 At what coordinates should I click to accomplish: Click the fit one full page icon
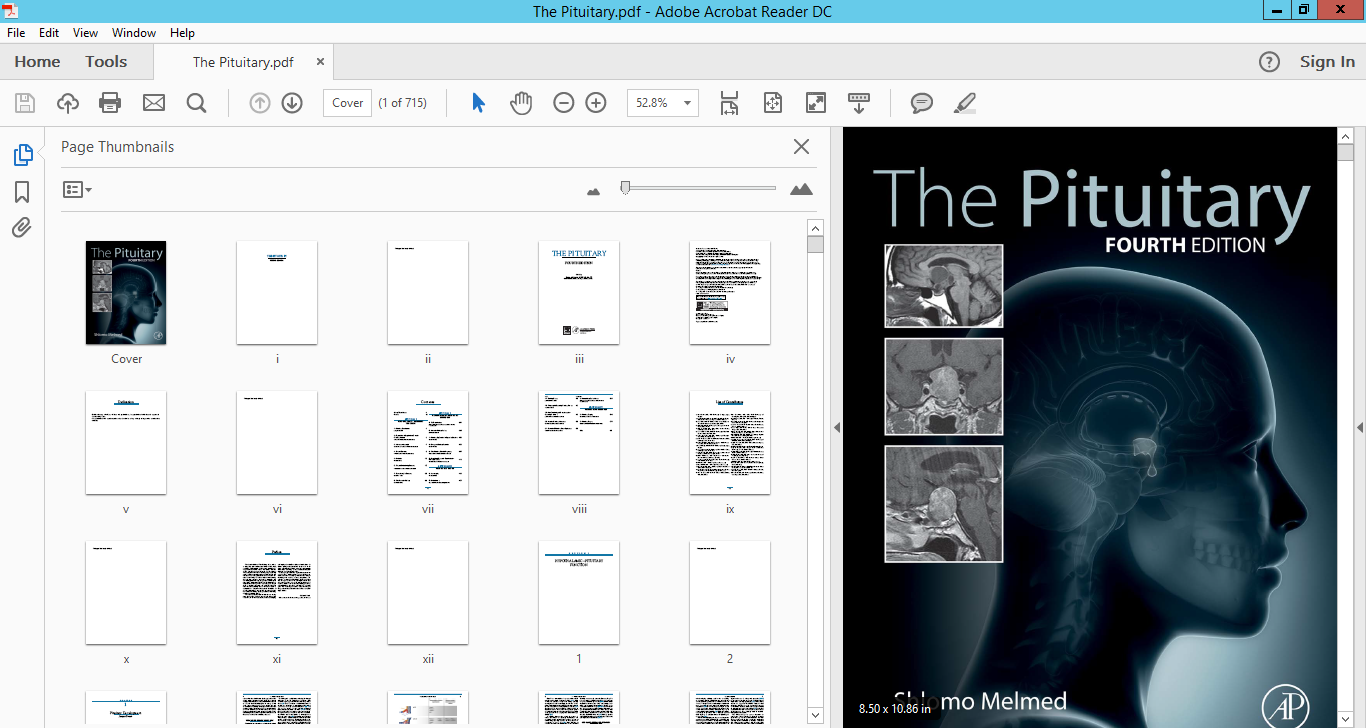pyautogui.click(x=772, y=103)
